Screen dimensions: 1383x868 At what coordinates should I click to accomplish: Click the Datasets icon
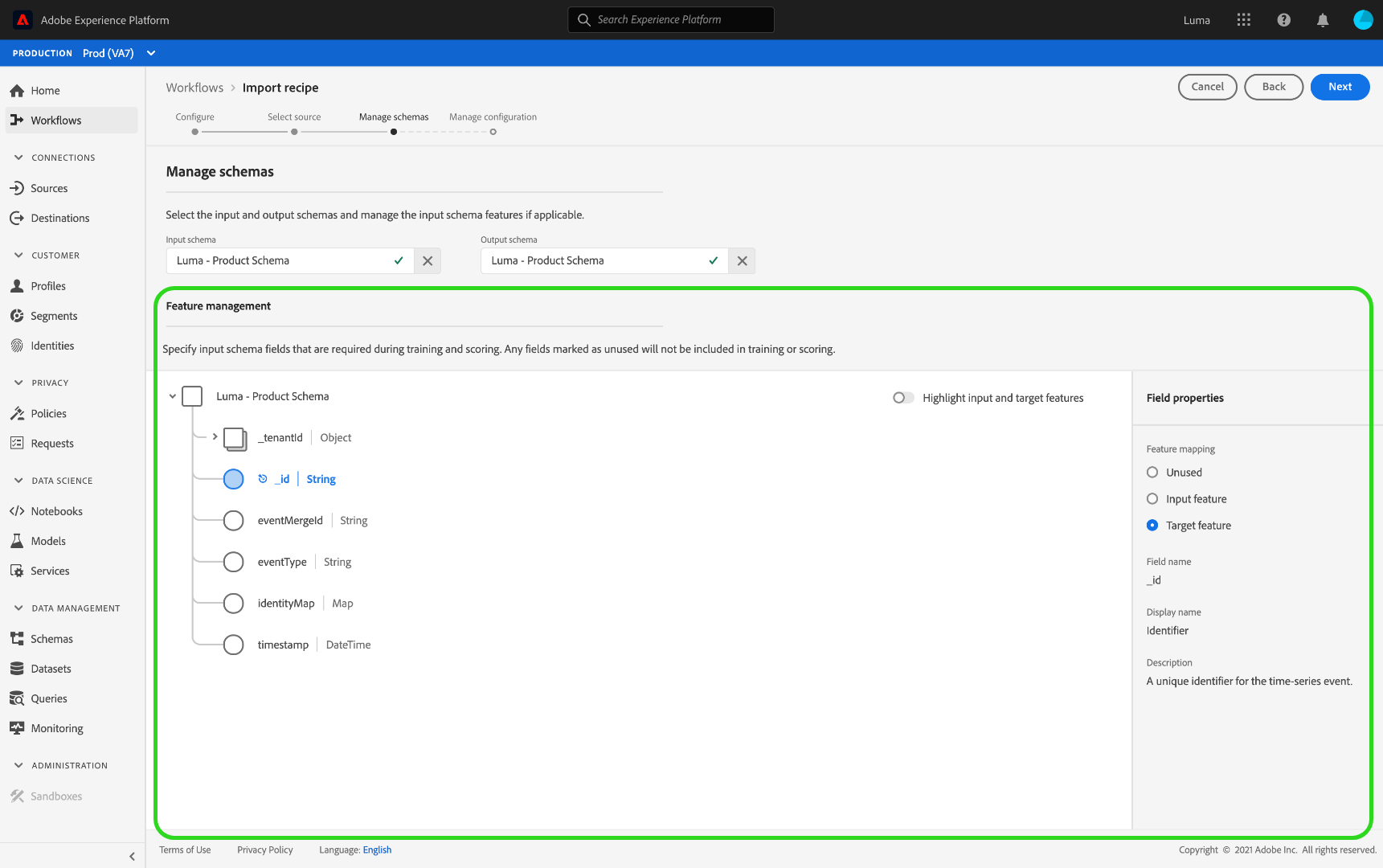[17, 669]
